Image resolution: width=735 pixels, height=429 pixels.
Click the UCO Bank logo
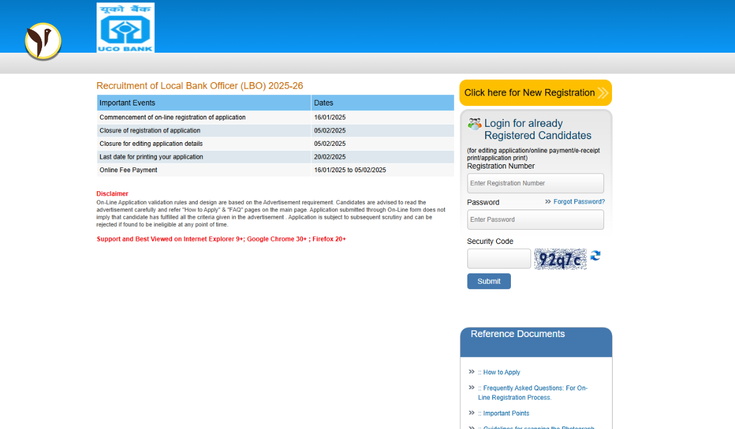(126, 28)
